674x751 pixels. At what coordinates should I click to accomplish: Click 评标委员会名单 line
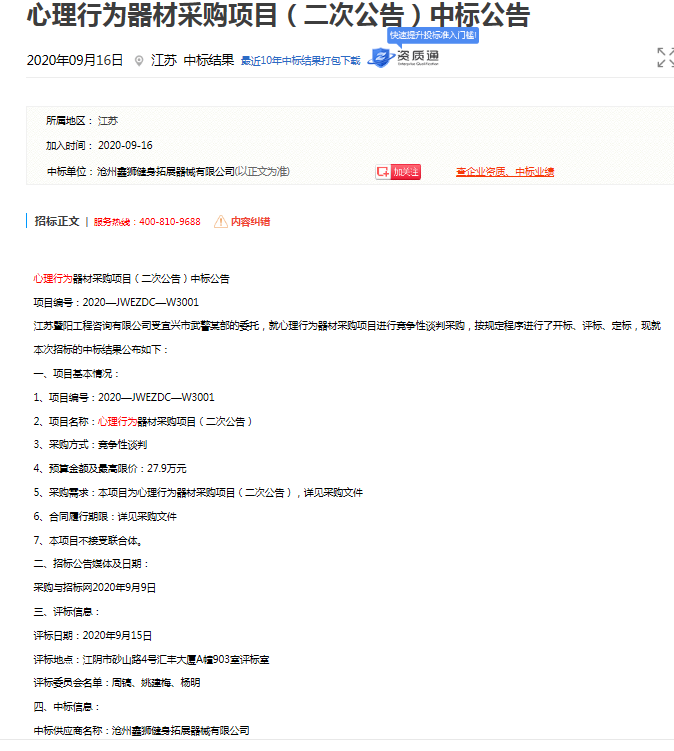point(116,683)
